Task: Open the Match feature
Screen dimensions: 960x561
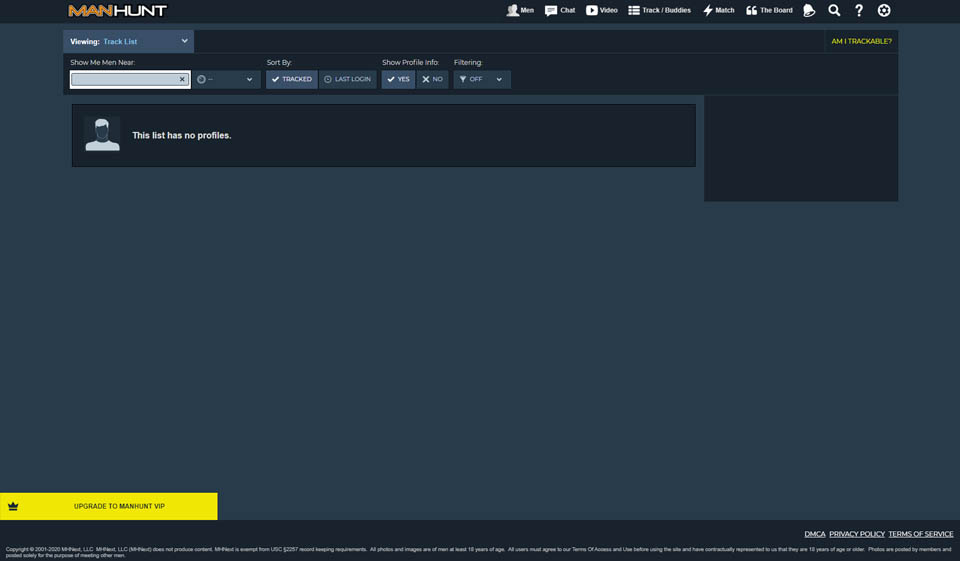Action: pos(718,10)
